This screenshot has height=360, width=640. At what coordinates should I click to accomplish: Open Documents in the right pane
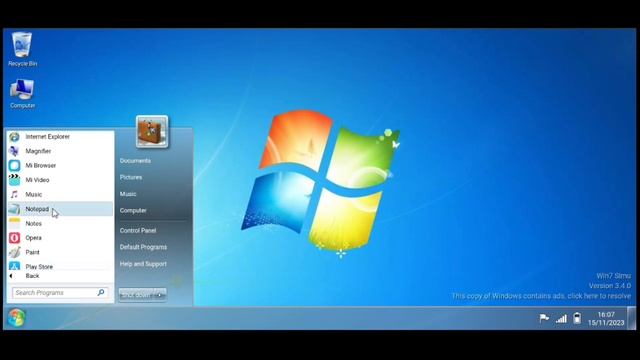pyautogui.click(x=135, y=161)
